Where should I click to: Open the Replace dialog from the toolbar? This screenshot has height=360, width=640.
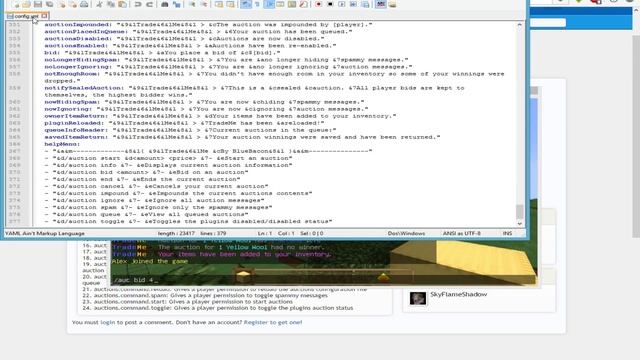coord(176,4)
